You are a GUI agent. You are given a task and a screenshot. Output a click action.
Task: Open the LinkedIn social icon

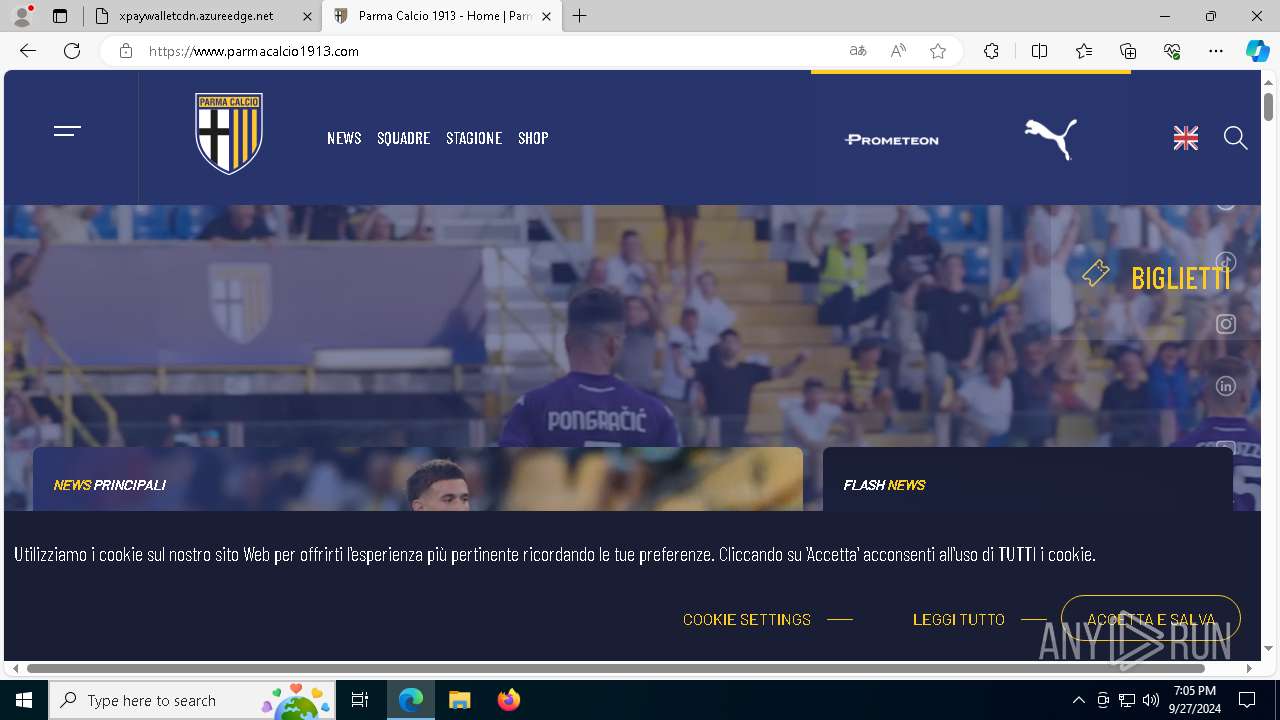click(1226, 386)
